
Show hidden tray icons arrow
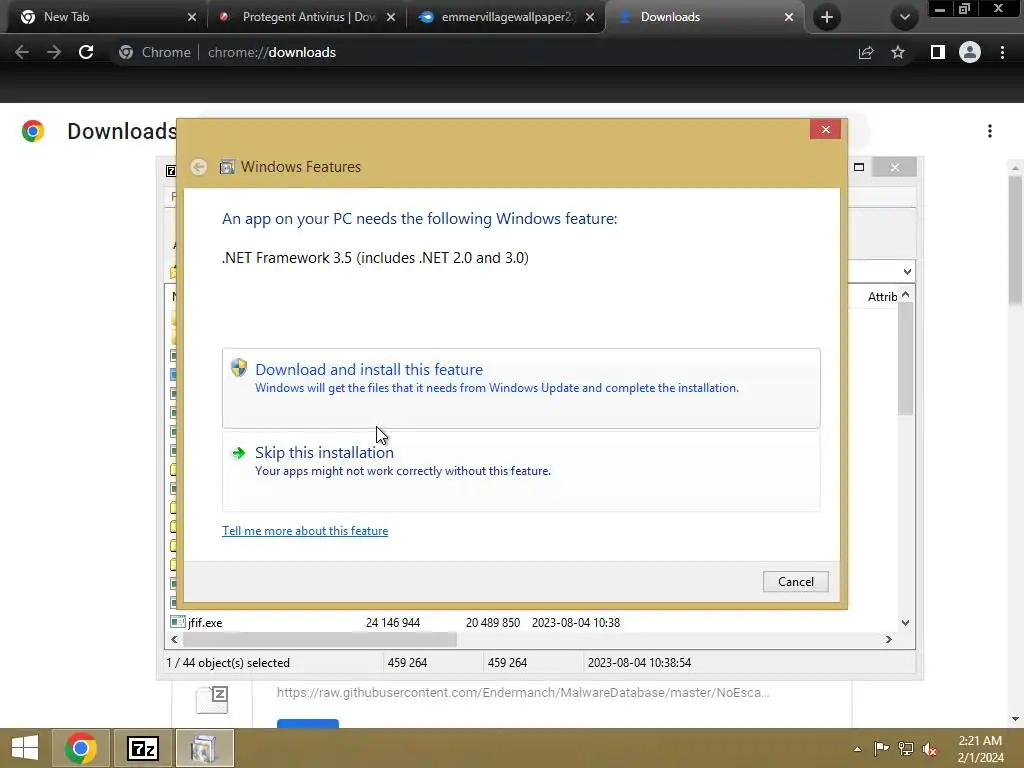point(857,749)
